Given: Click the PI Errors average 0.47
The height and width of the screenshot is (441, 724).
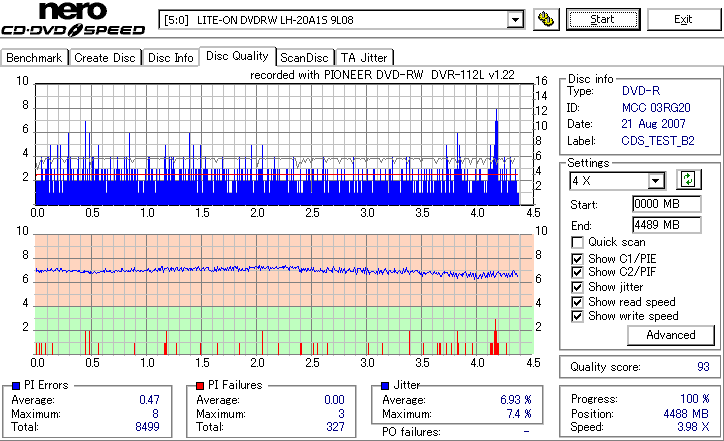Looking at the screenshot, I should pyautogui.click(x=149, y=400).
